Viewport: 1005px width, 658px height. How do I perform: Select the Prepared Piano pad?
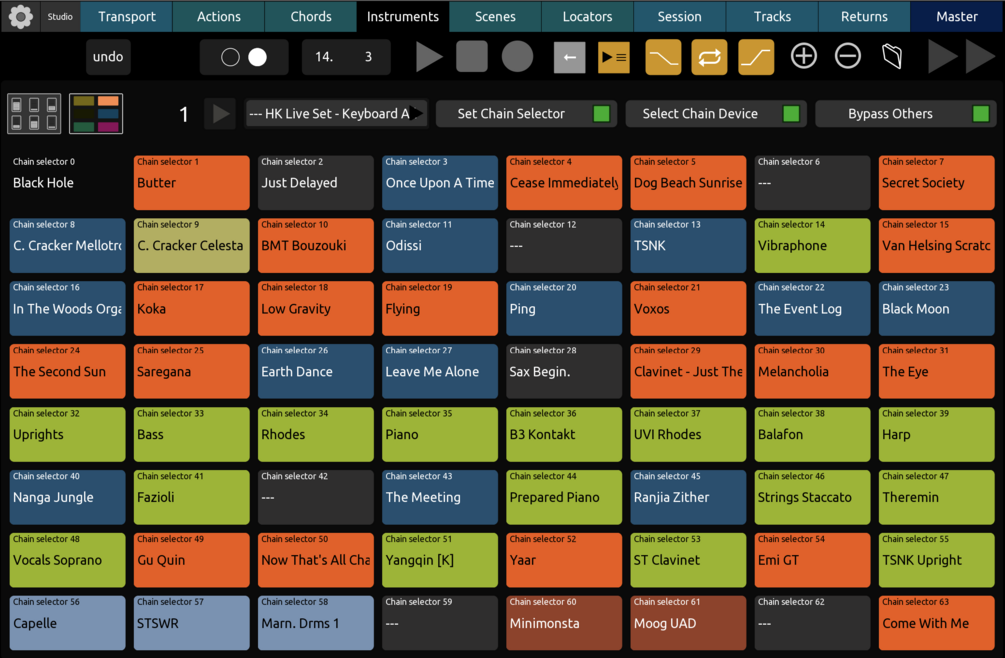tap(564, 497)
